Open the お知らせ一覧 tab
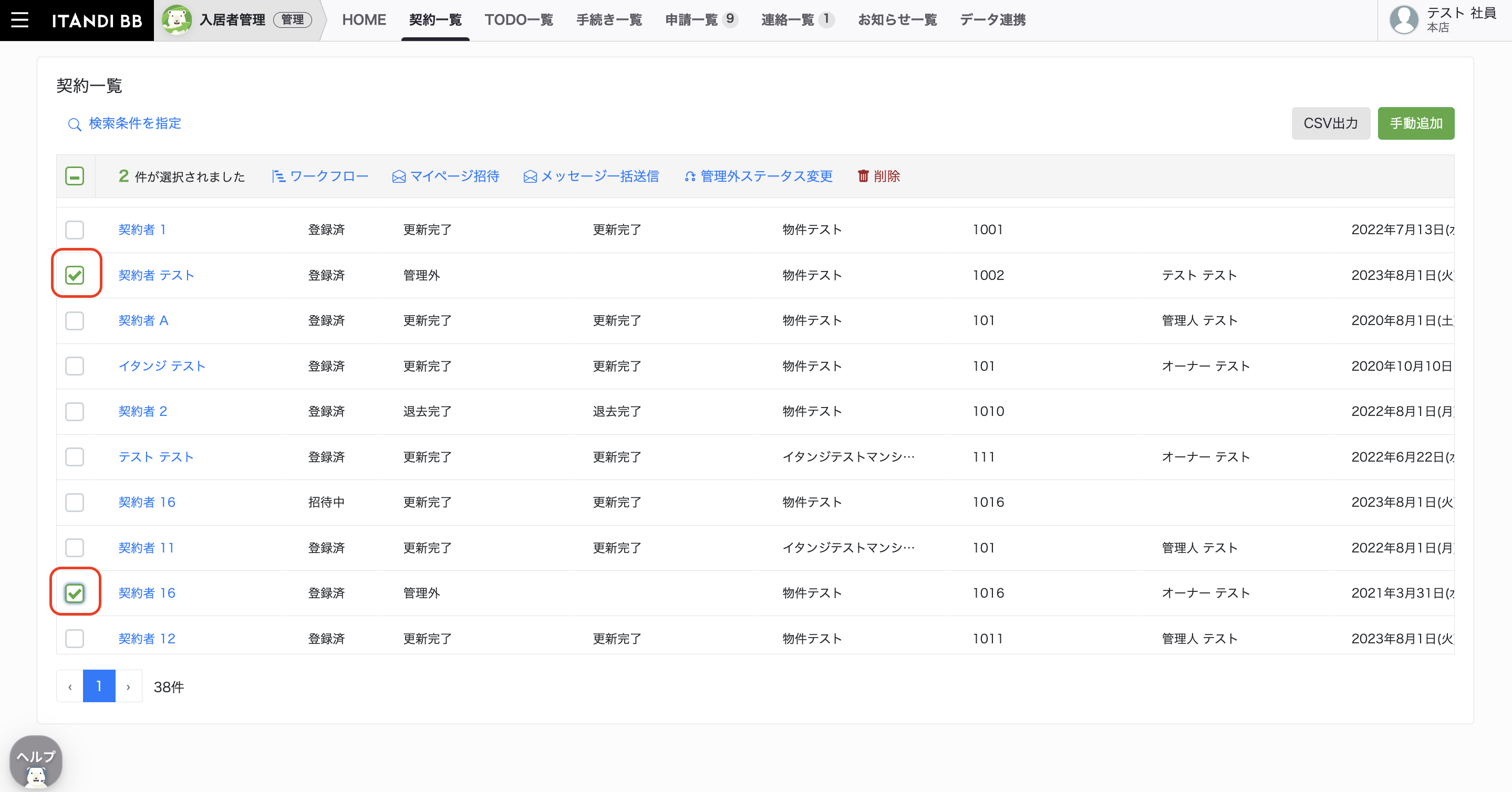 click(897, 20)
